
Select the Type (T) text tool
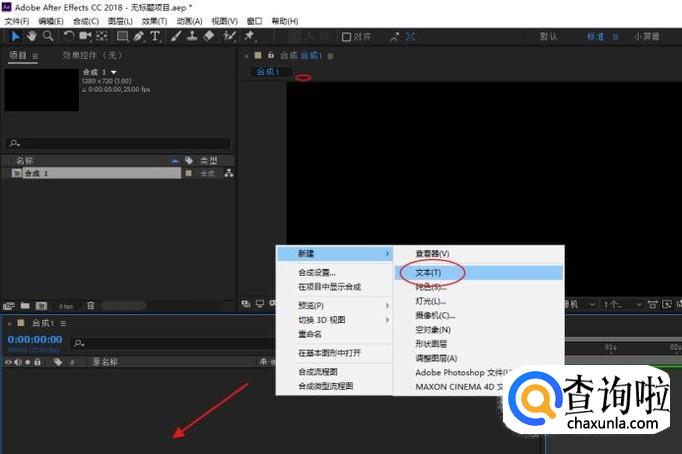[155, 37]
